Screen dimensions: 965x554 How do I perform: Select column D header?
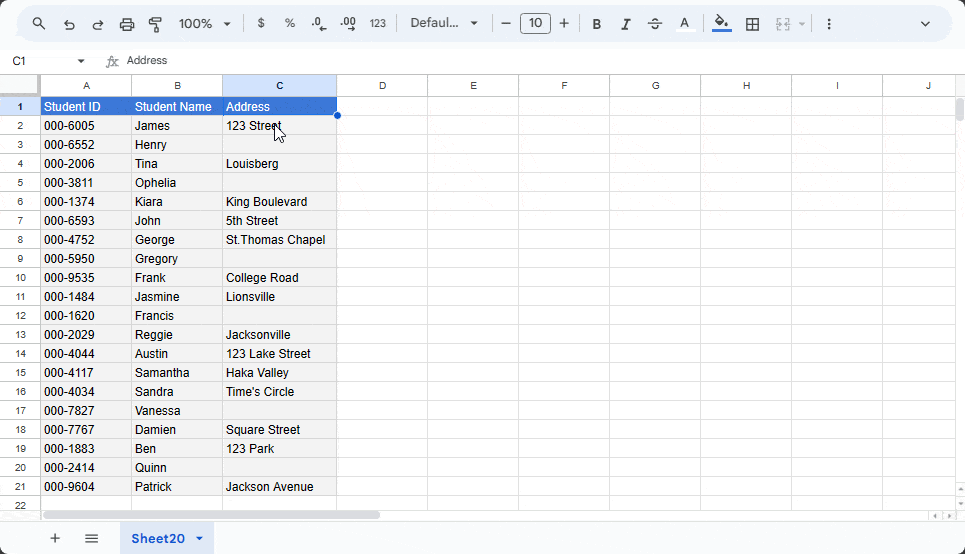pos(382,86)
